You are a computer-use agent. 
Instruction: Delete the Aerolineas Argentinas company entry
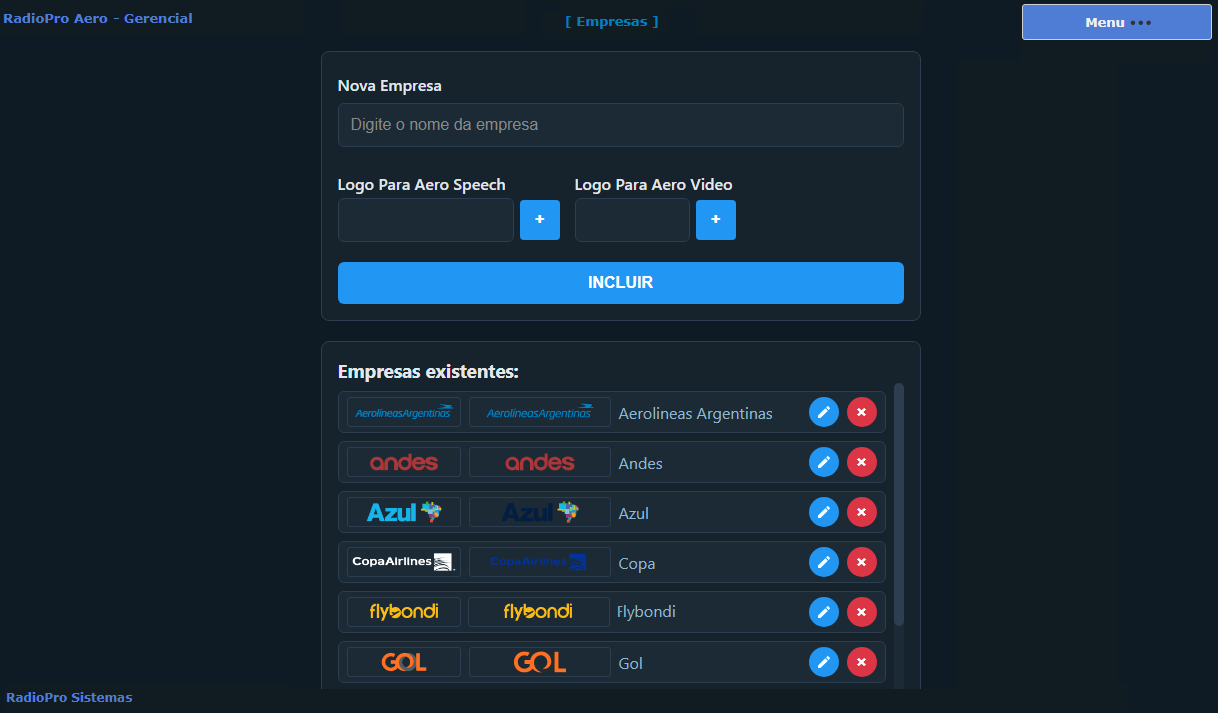pyautogui.click(x=861, y=412)
